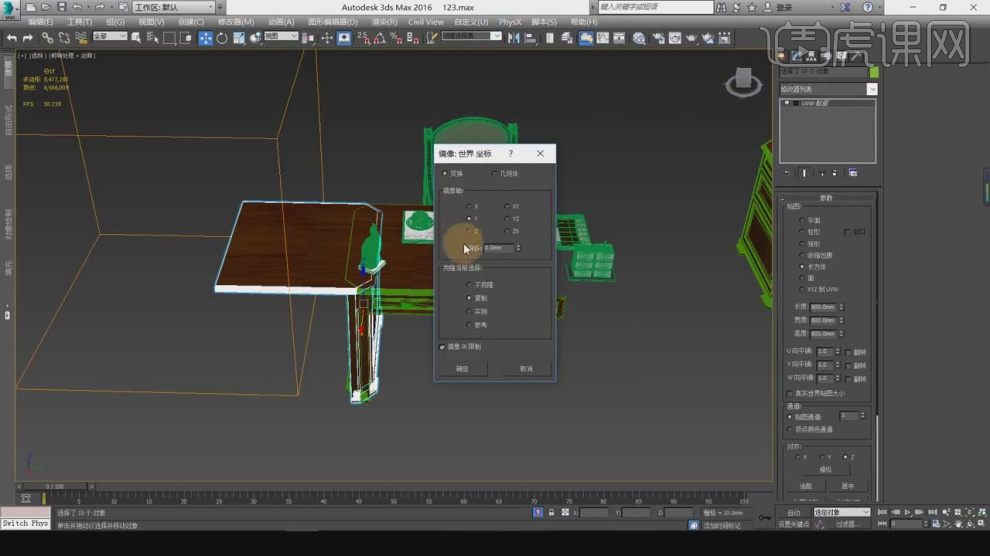
Task: Select the Move transform tool
Action: coord(205,38)
